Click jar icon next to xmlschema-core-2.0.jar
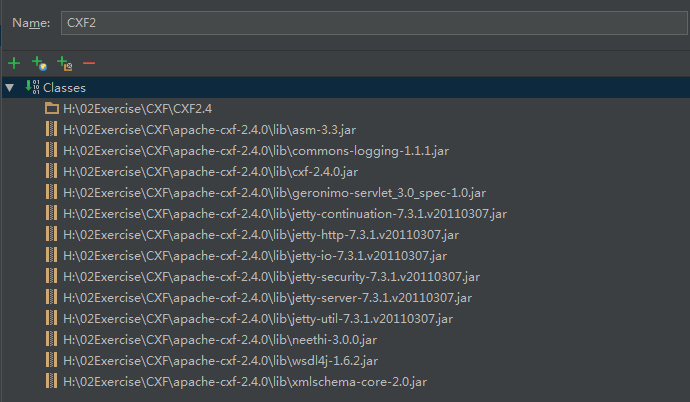The width and height of the screenshot is (690, 402). pyautogui.click(x=51, y=381)
